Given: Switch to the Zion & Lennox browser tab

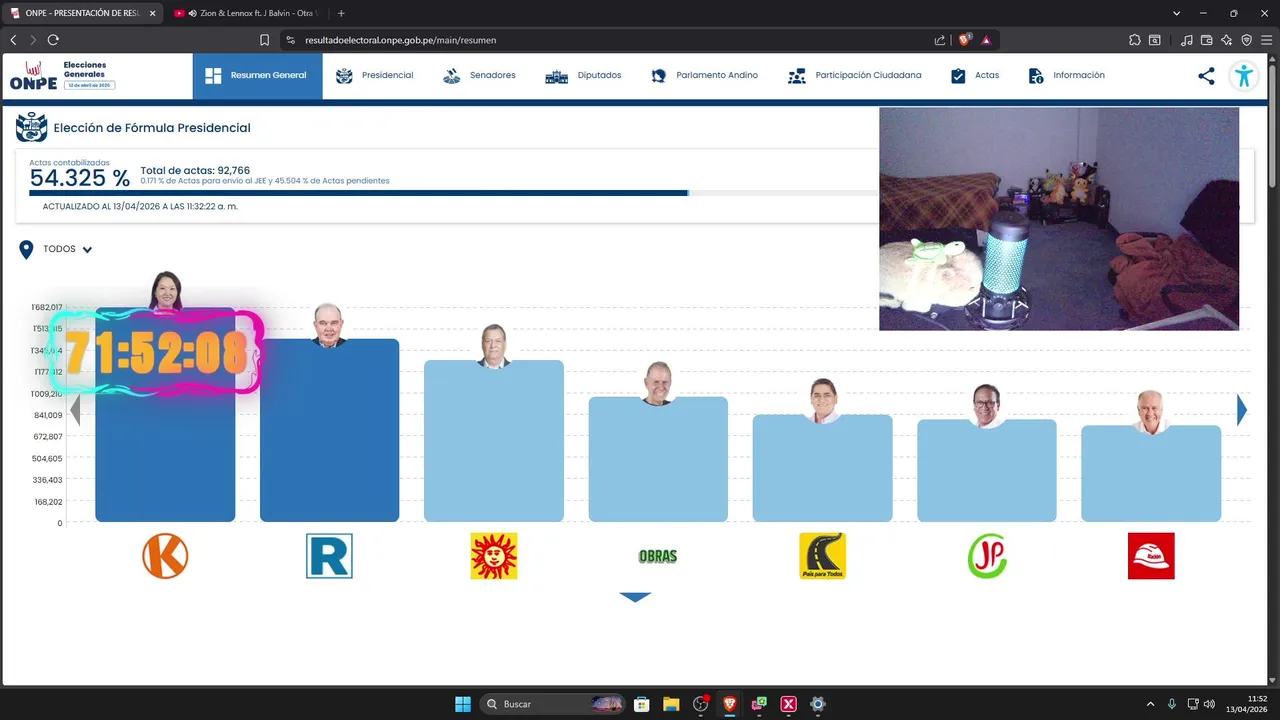Looking at the screenshot, I should (x=245, y=13).
